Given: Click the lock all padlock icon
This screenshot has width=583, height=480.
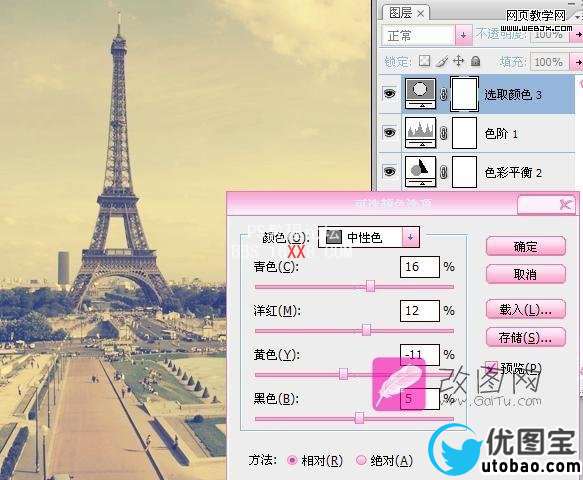Looking at the screenshot, I should point(476,61).
